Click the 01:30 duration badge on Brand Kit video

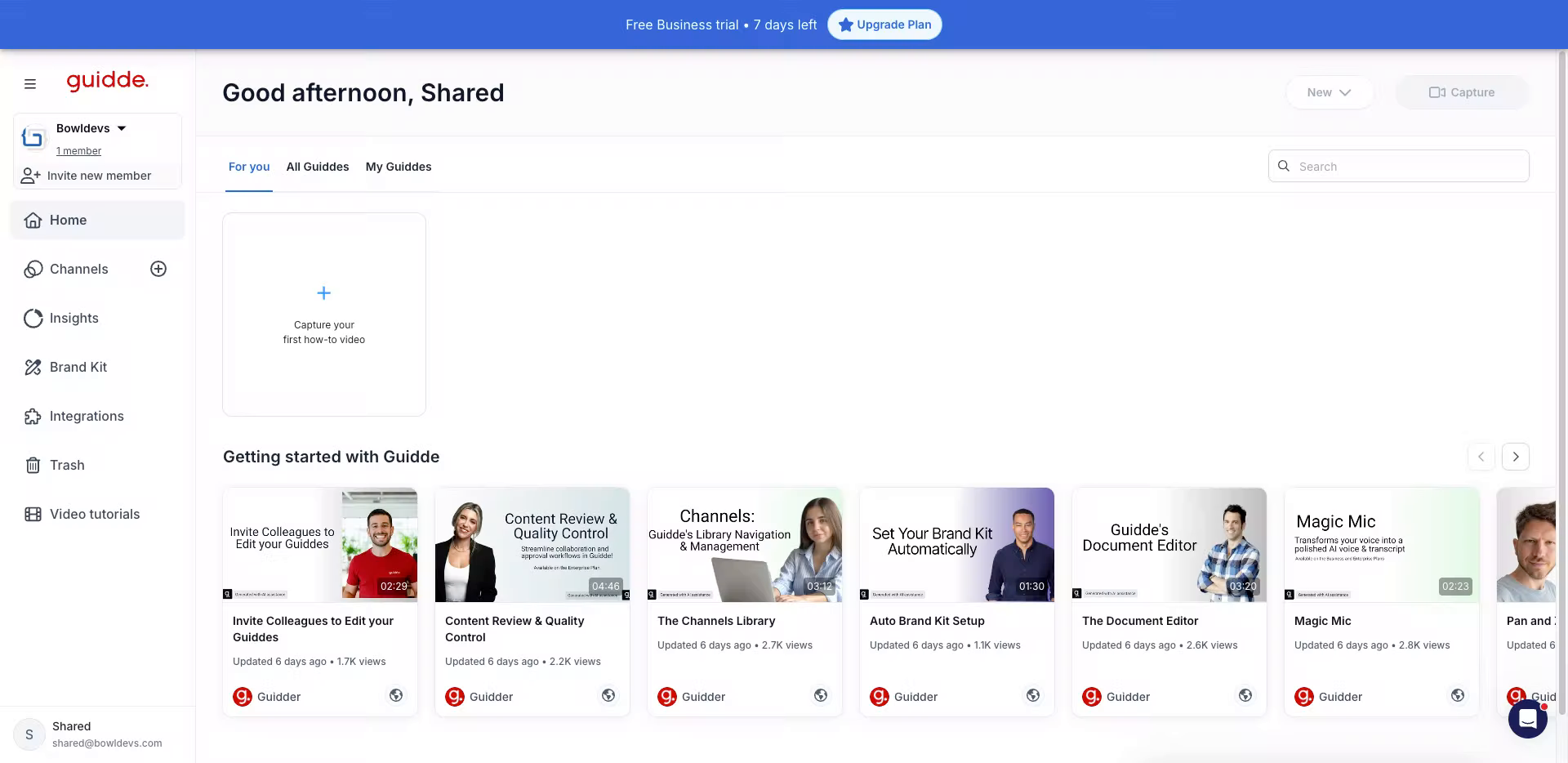(1031, 586)
